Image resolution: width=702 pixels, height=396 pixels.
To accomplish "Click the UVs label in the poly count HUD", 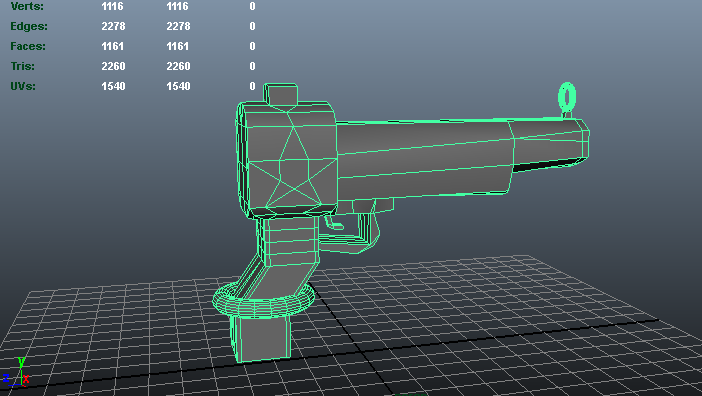I will (23, 86).
